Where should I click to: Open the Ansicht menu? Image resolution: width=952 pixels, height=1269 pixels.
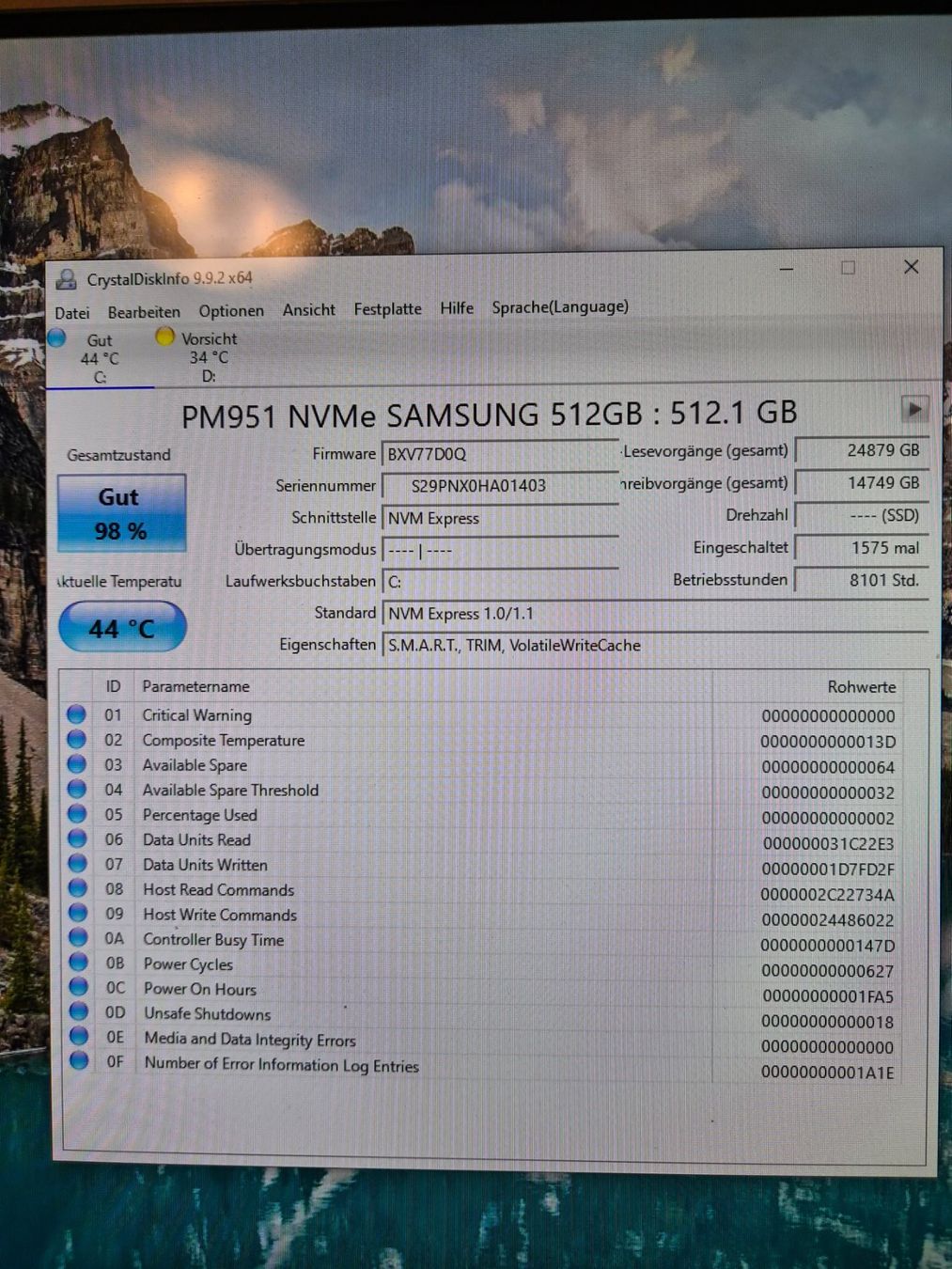308,310
